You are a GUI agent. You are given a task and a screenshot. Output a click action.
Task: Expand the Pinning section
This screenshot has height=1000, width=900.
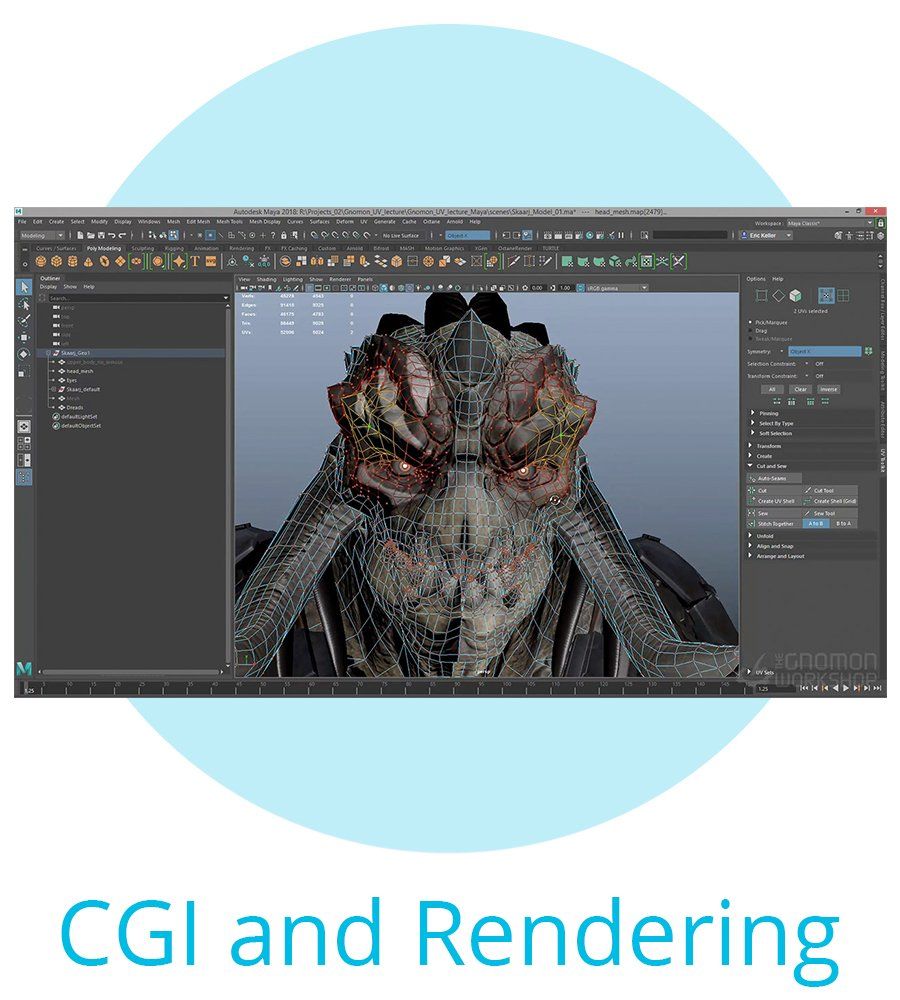click(x=768, y=413)
